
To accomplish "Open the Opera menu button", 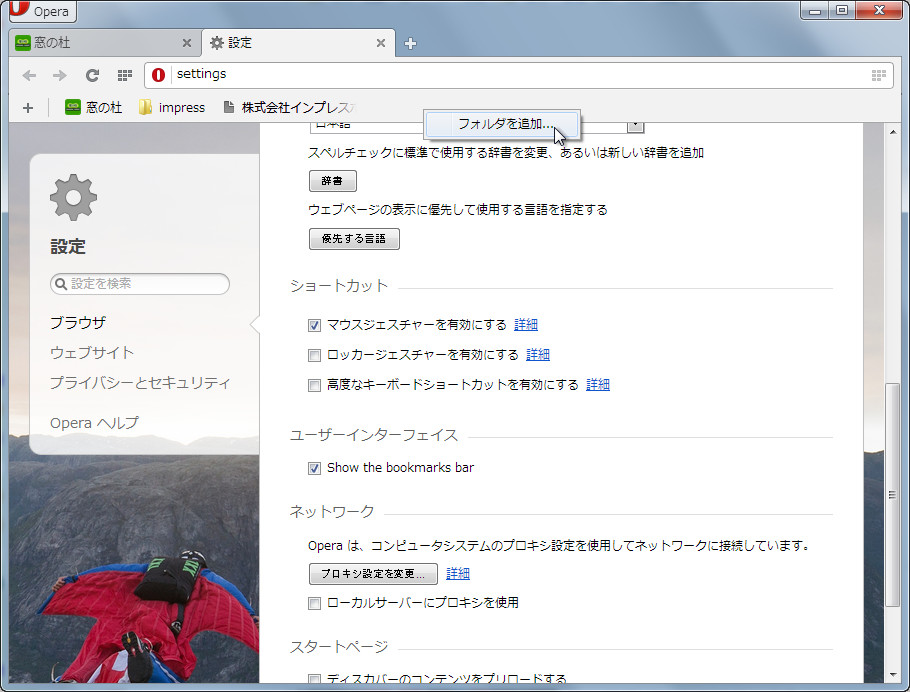I will pos(43,10).
